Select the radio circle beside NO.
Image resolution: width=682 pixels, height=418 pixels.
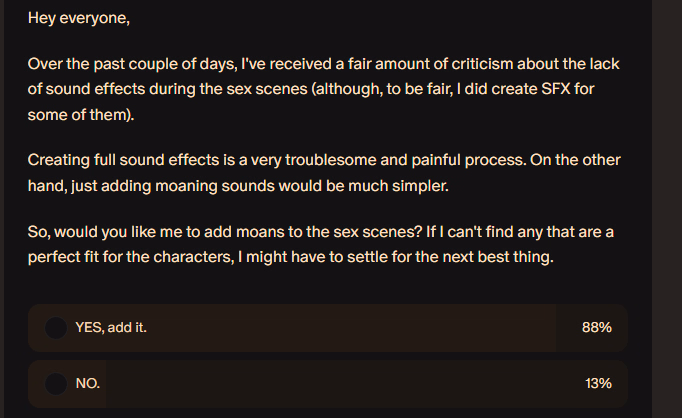56,384
